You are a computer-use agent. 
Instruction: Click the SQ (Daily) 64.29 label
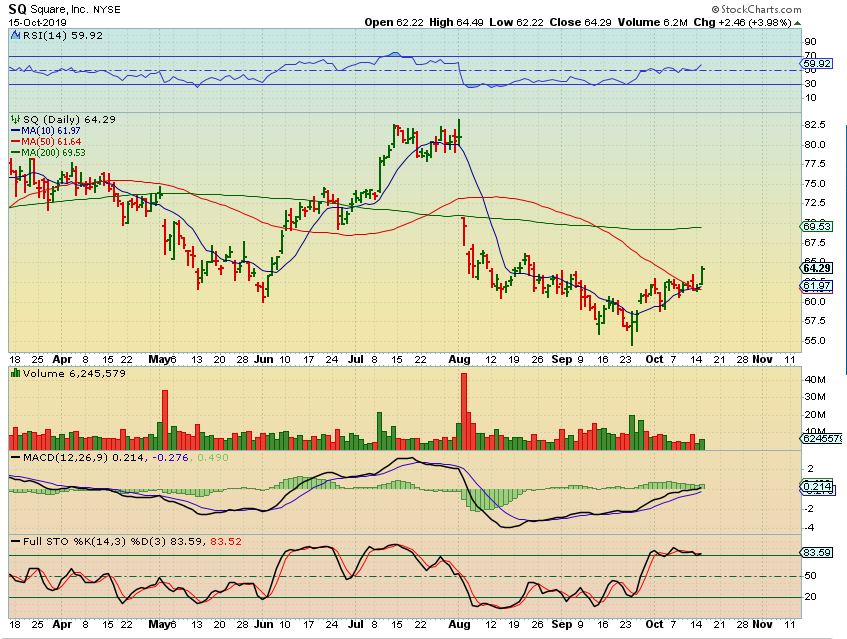pyautogui.click(x=69, y=119)
